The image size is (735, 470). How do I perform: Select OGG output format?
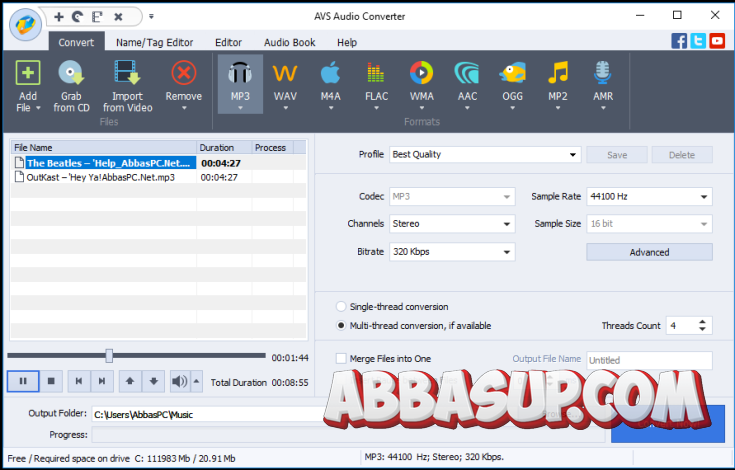tap(512, 84)
